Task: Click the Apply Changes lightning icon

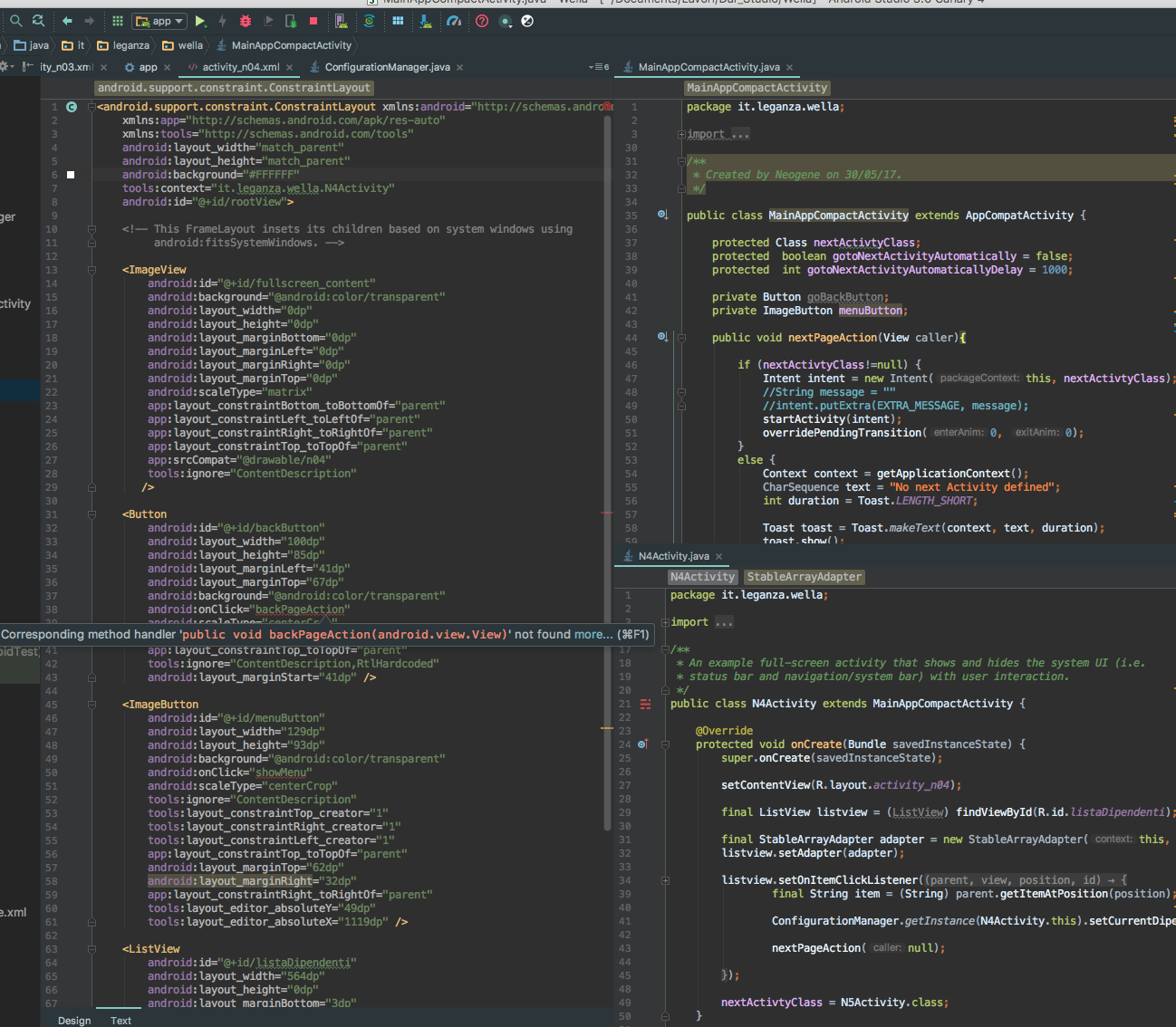Action: 222,21
